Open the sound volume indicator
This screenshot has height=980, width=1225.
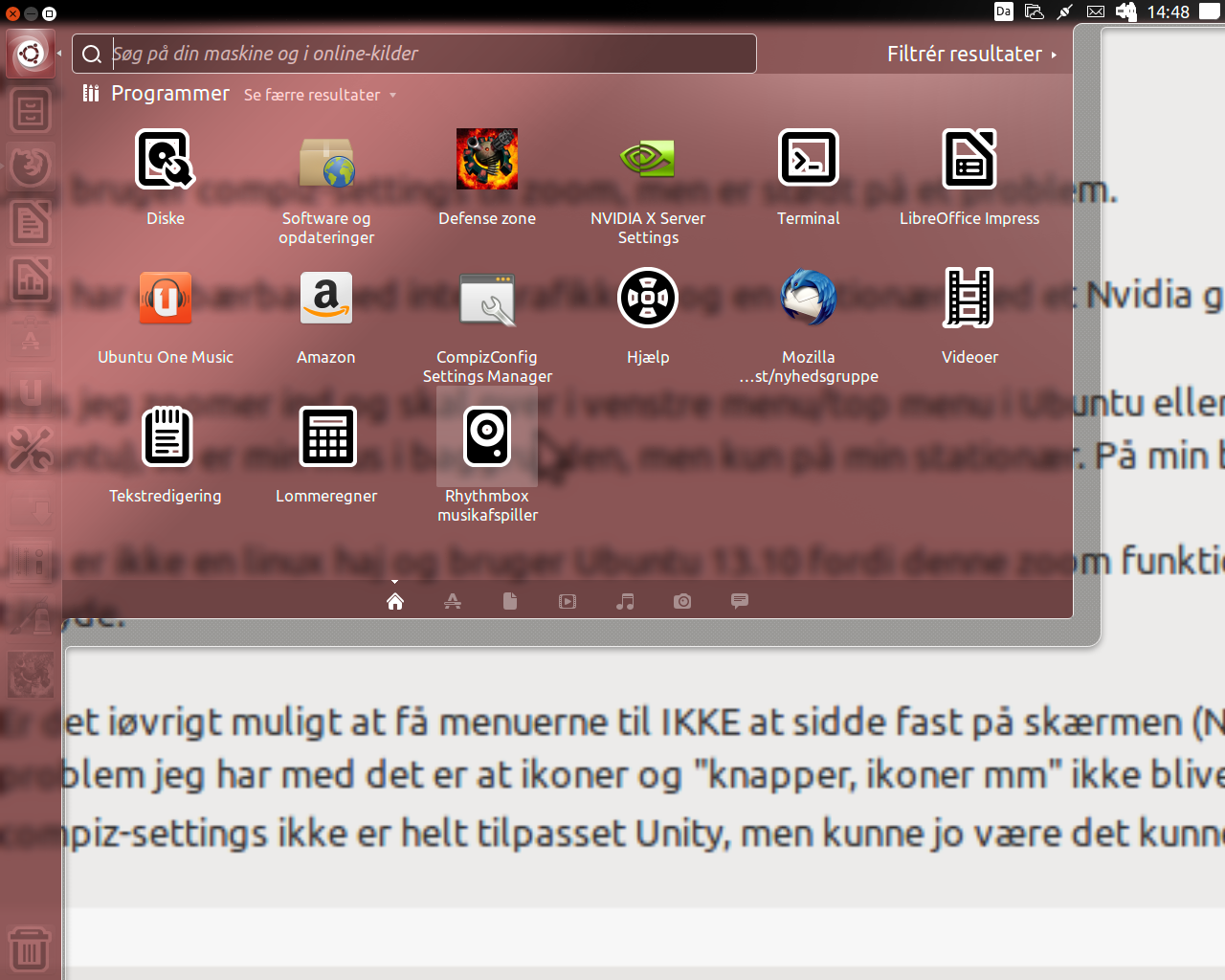coord(1126,11)
